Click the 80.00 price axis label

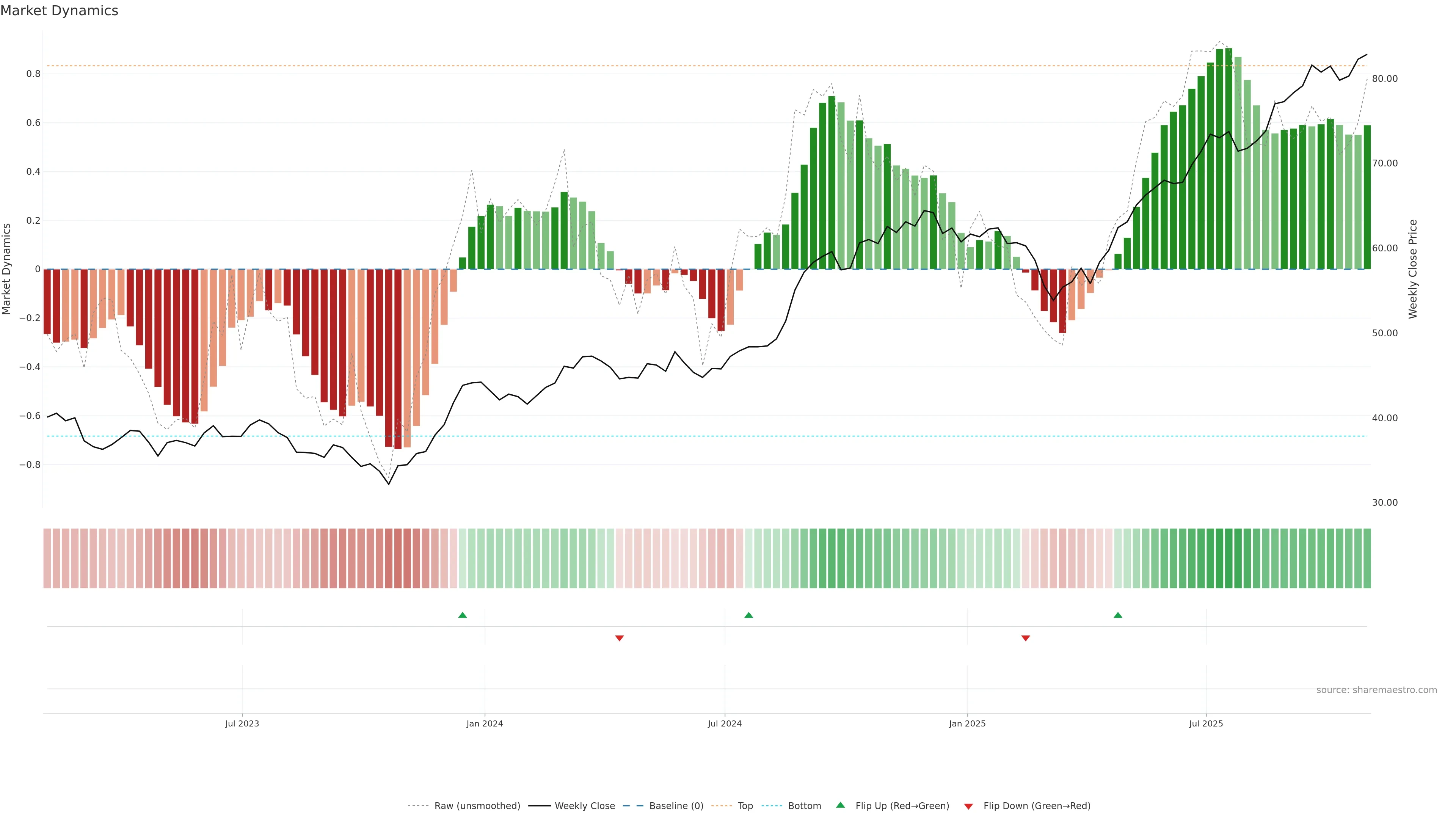point(1384,78)
